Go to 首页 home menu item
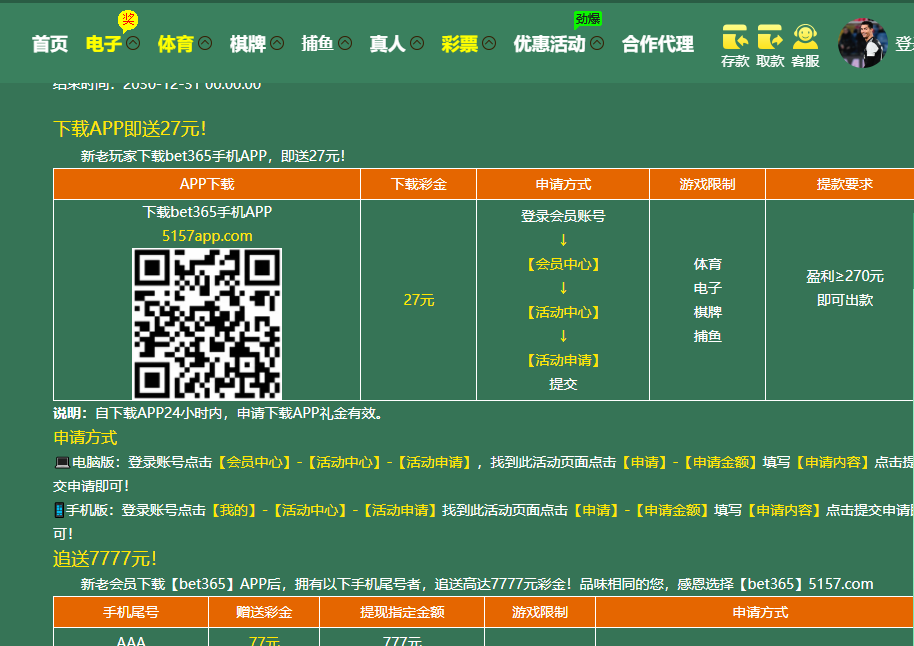 (50, 44)
